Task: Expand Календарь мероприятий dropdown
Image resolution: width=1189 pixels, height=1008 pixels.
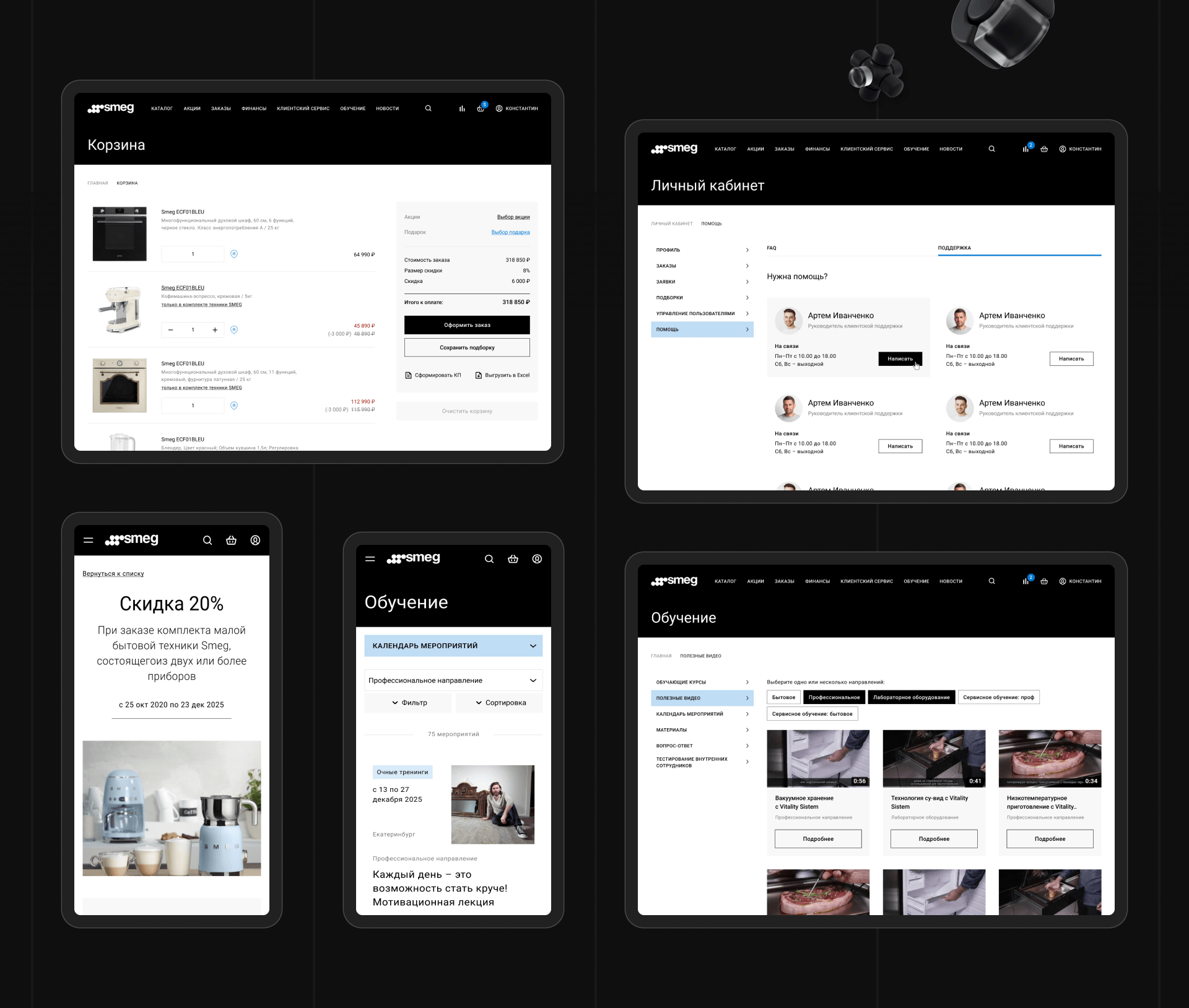Action: [453, 645]
